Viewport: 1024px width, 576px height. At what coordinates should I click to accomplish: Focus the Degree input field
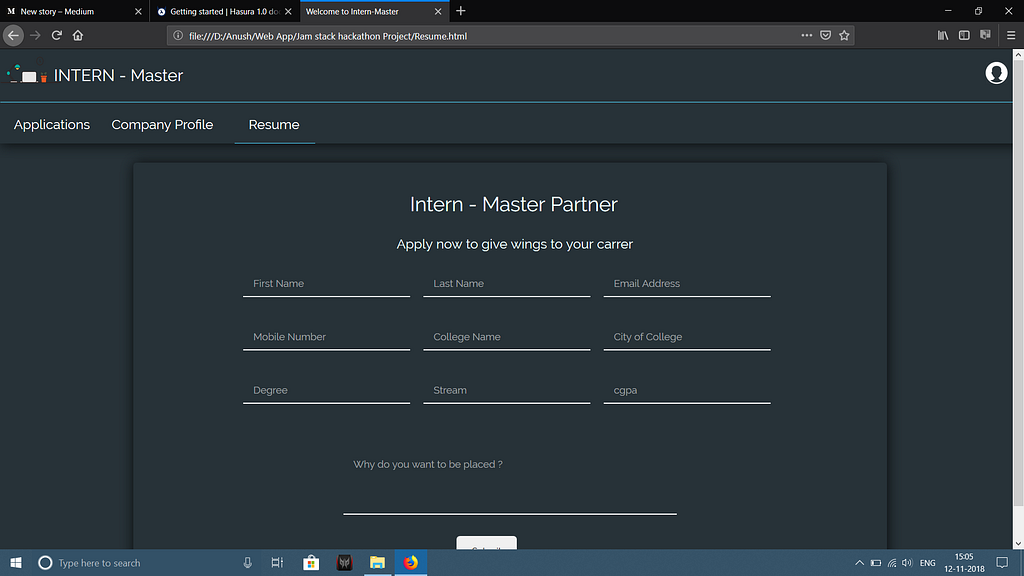tap(327, 391)
